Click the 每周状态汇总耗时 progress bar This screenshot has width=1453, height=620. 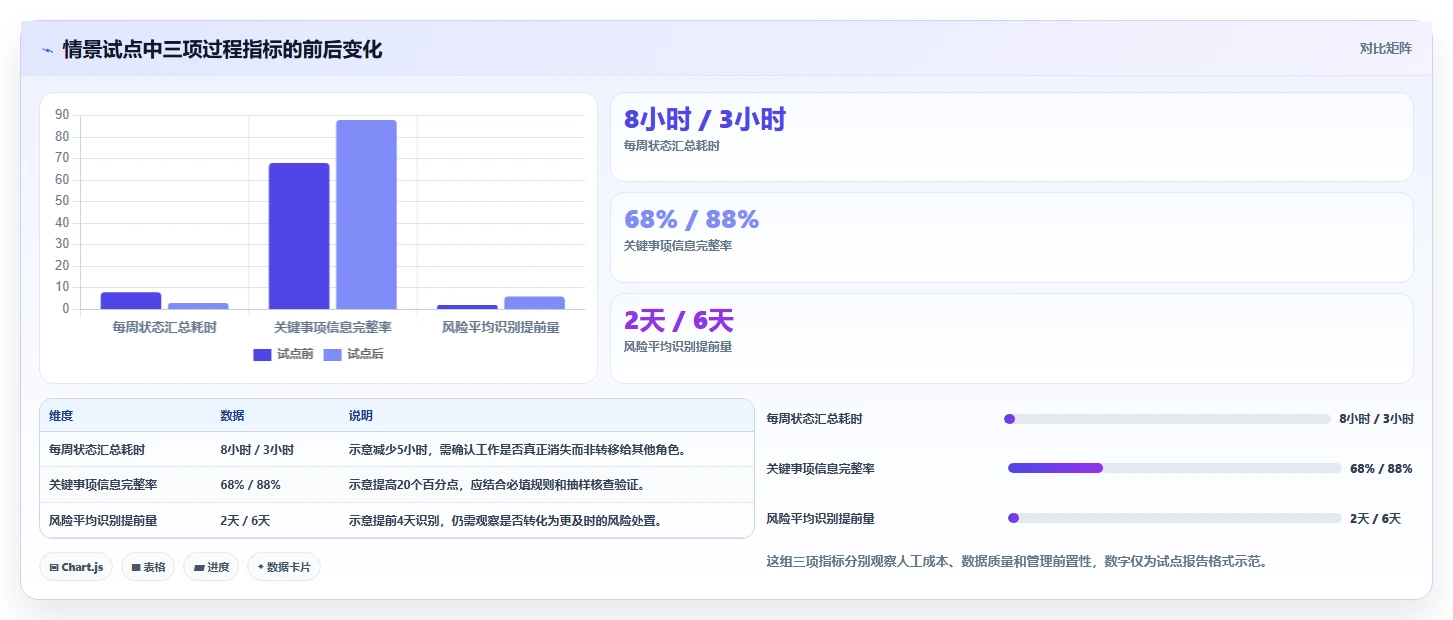(x=1167, y=419)
